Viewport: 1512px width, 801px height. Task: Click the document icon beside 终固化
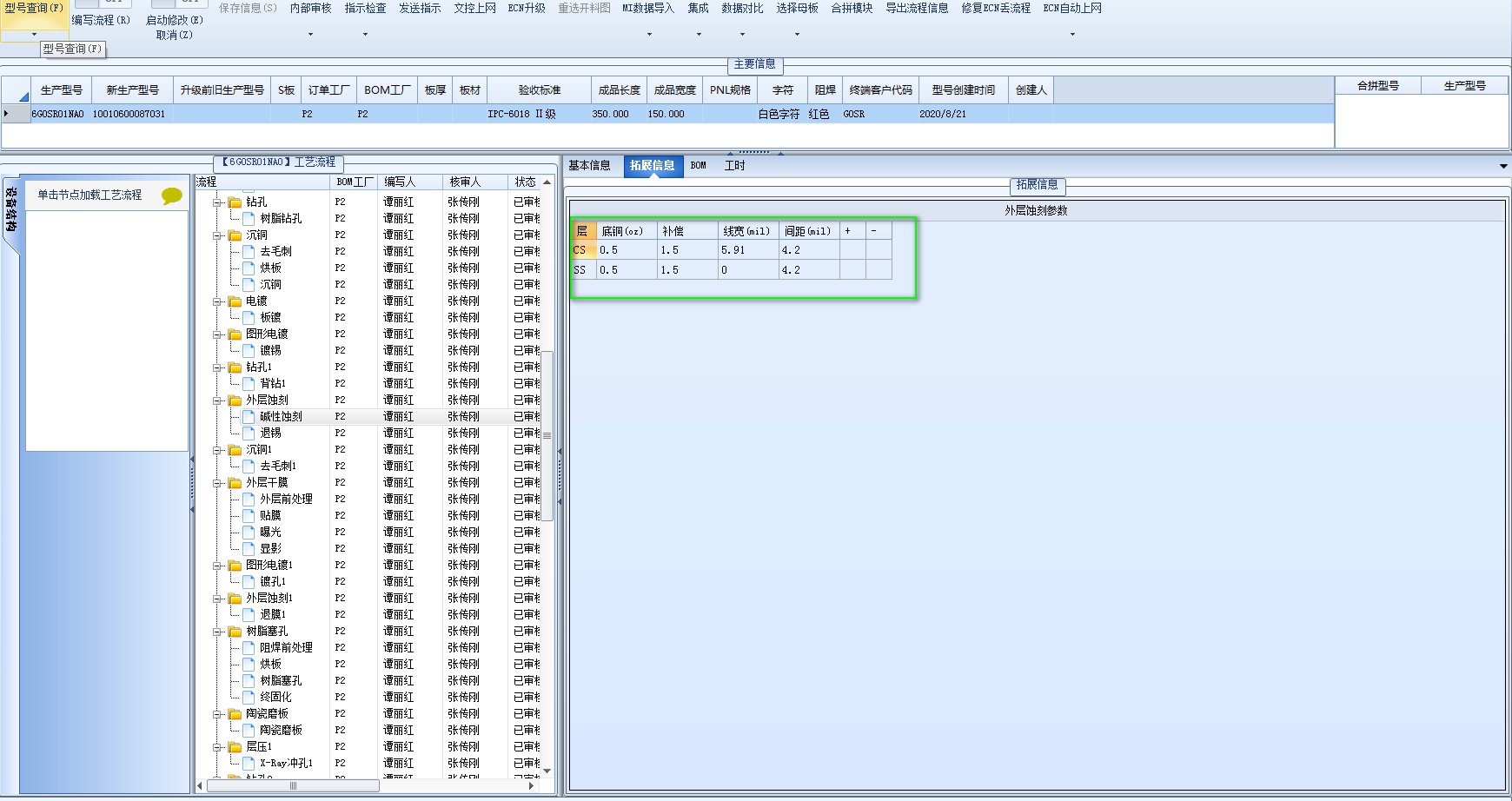pos(249,698)
